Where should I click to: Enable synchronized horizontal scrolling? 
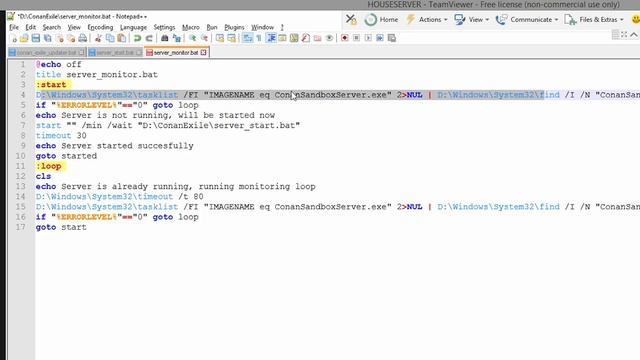click(231, 38)
